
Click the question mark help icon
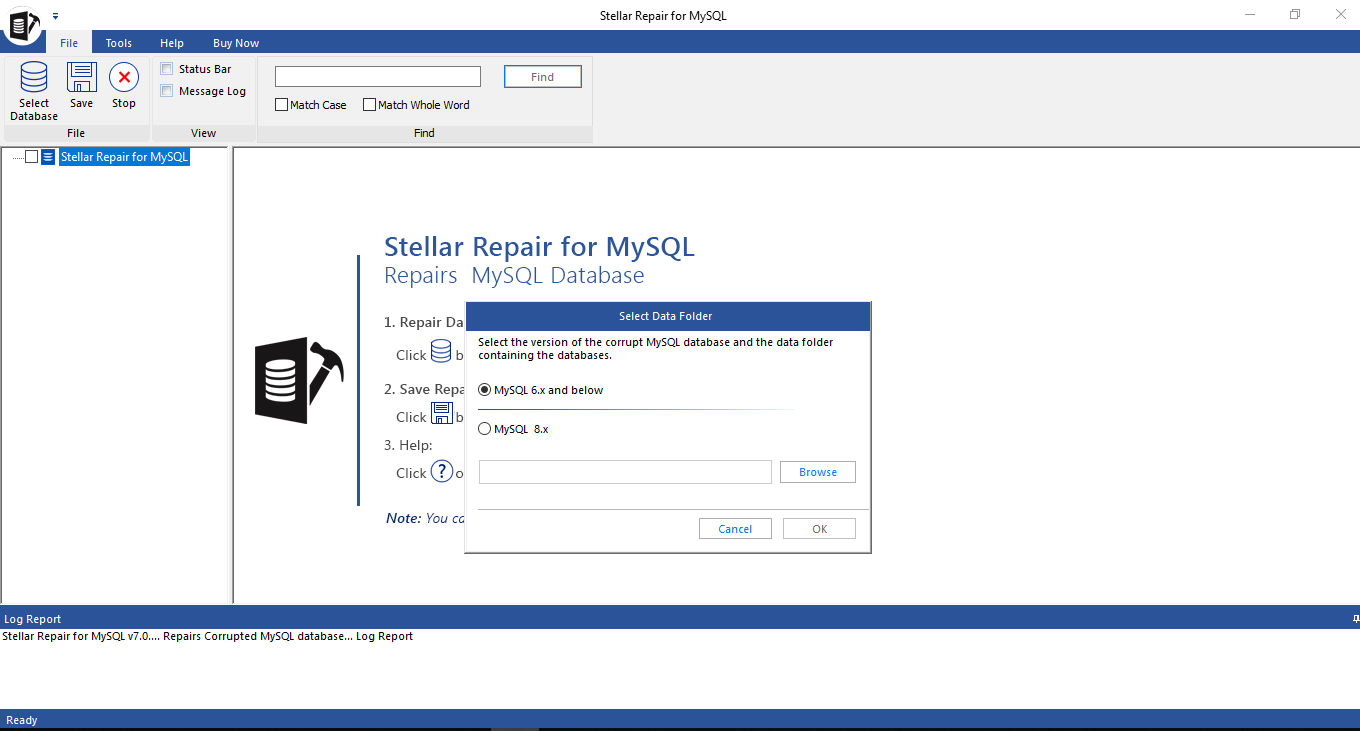coord(442,471)
